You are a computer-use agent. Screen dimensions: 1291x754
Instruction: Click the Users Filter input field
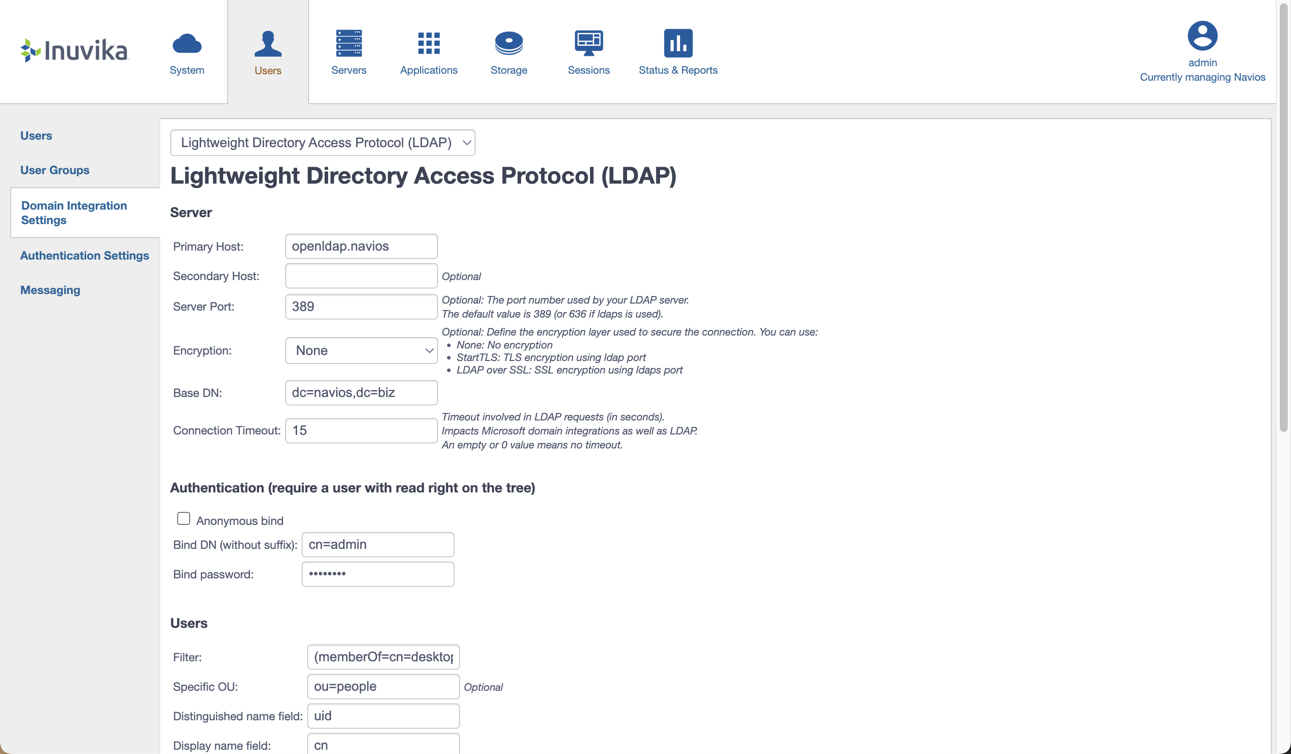tap(383, 657)
